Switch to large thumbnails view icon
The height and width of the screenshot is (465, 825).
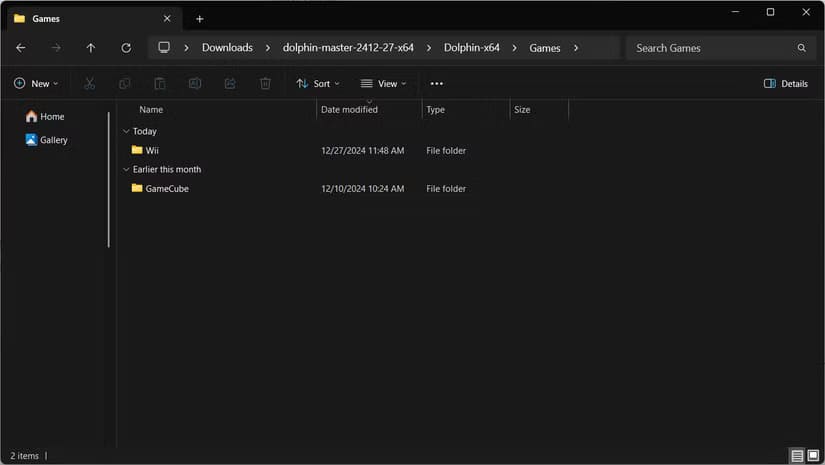[x=813, y=455]
